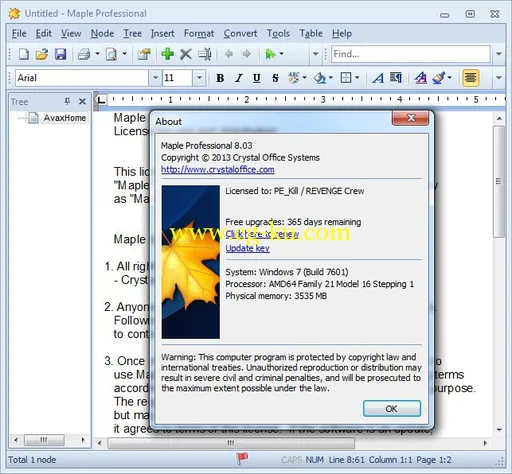512x474 pixels.
Task: Run the ABC spell check icon
Action: pyautogui.click(x=294, y=78)
